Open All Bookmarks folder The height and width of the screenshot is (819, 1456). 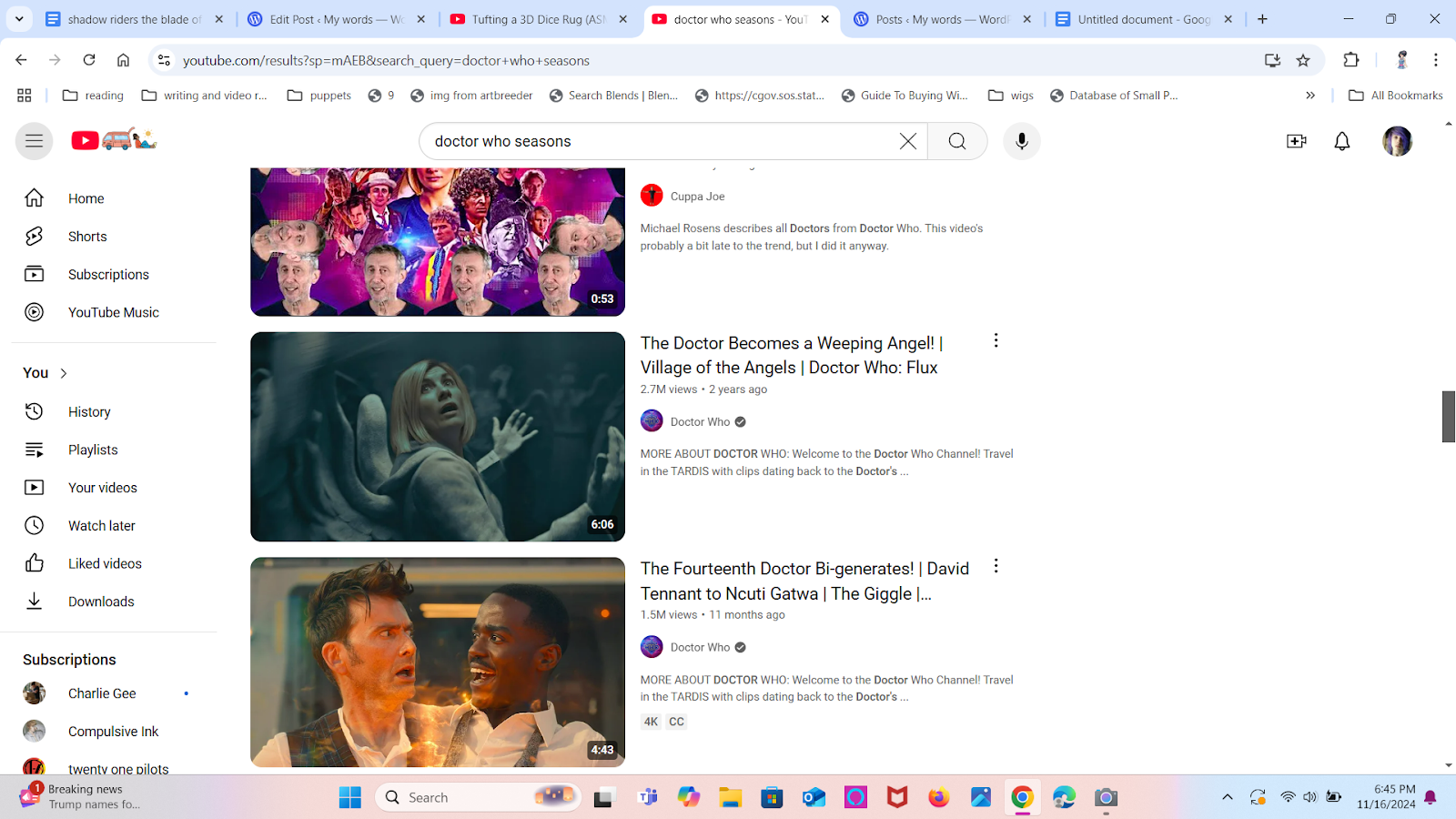tap(1396, 96)
